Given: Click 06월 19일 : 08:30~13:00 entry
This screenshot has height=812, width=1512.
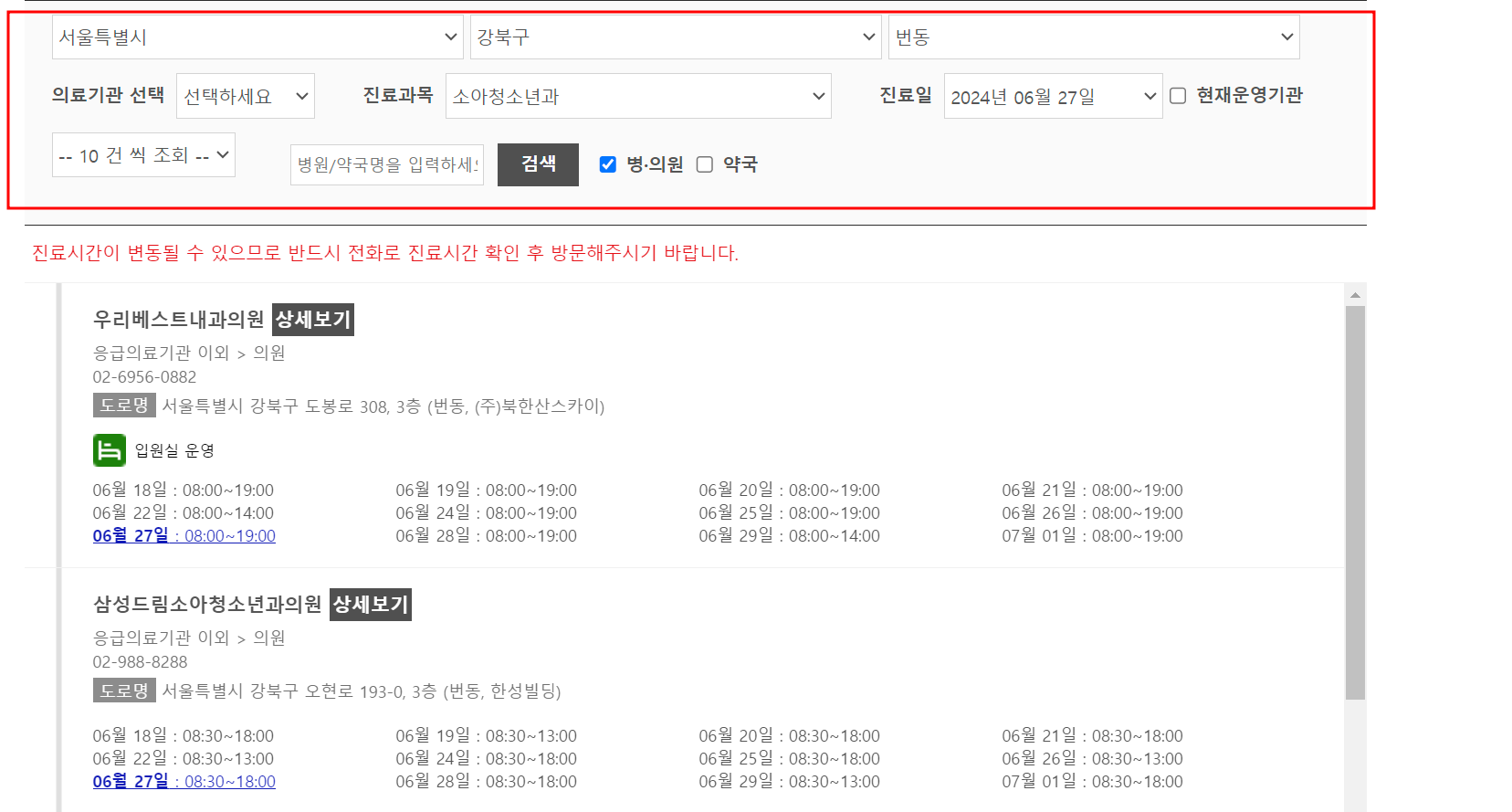Looking at the screenshot, I should 487,736.
